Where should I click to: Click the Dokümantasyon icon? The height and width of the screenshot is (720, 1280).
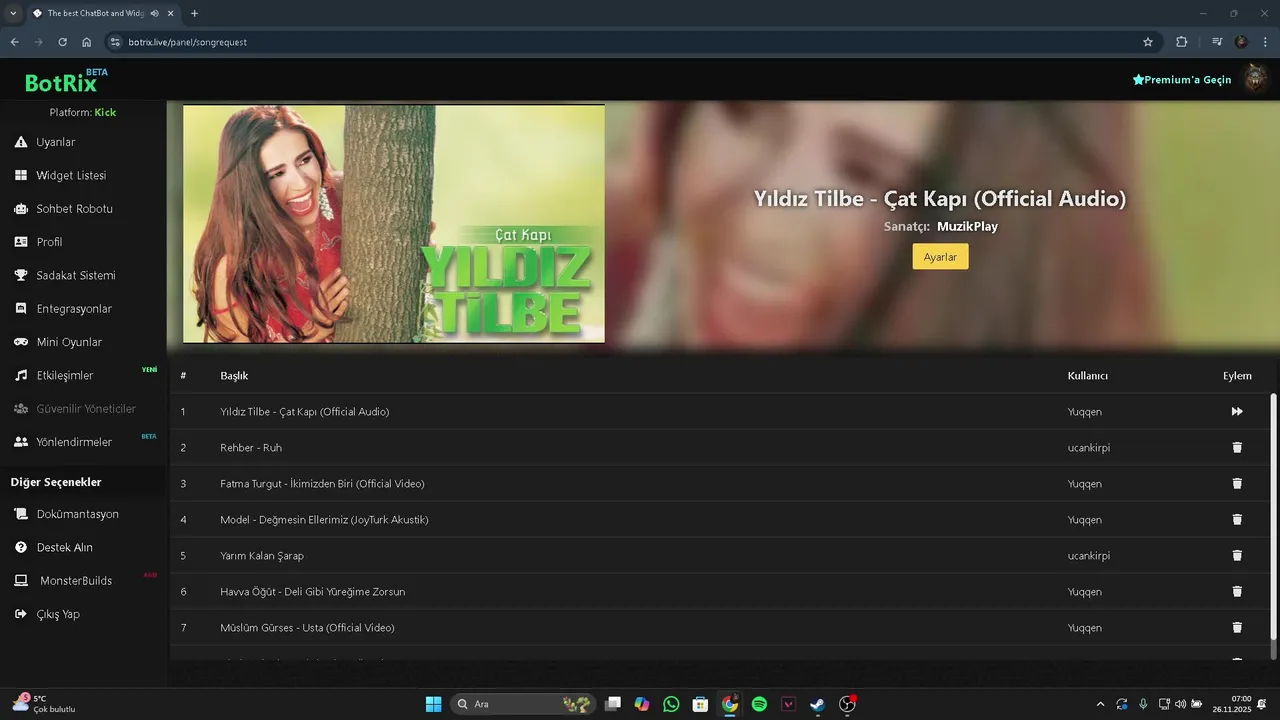tap(20, 514)
